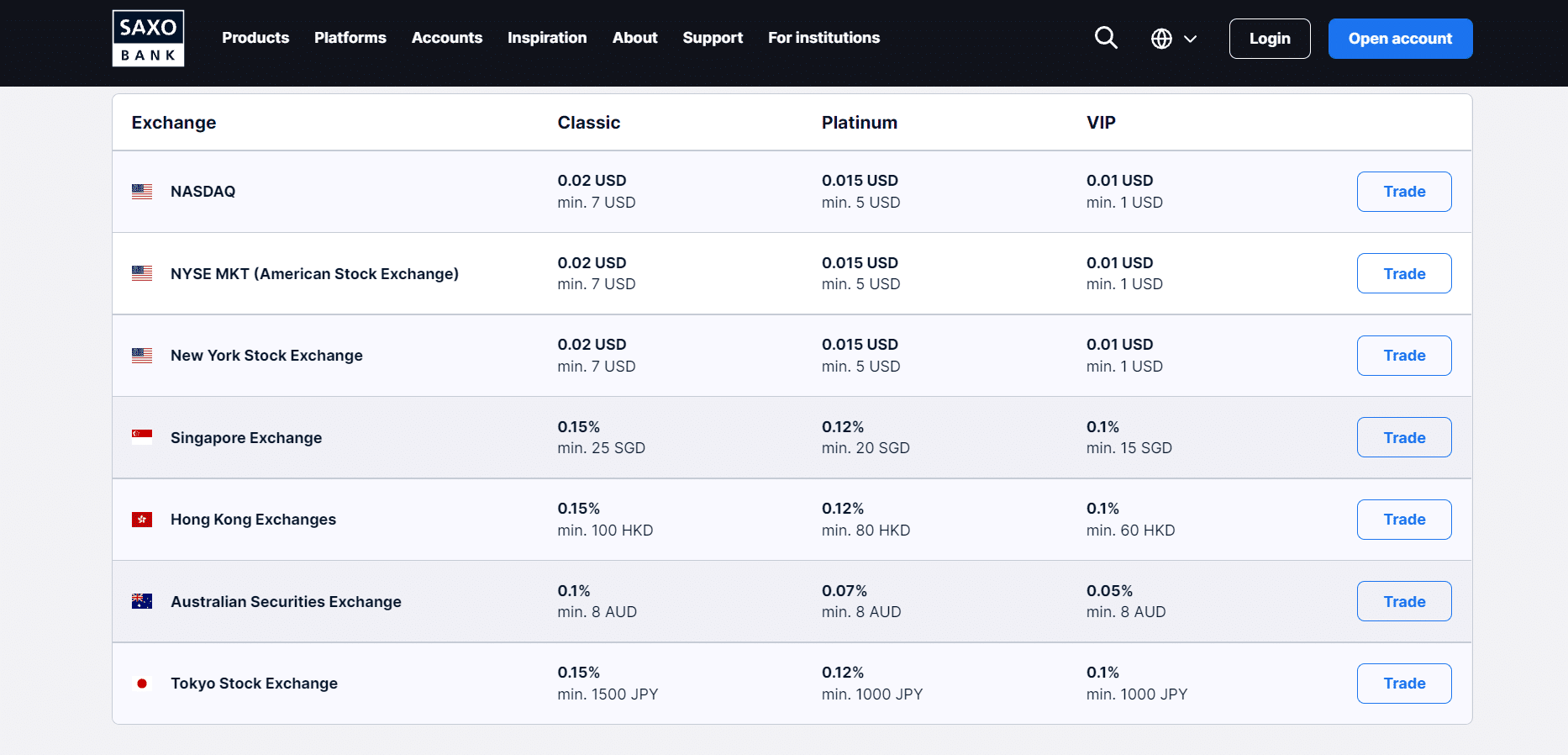This screenshot has width=1568, height=755.
Task: Click NASDAQ Classic rate 0.02 USD
Action: pos(592,181)
